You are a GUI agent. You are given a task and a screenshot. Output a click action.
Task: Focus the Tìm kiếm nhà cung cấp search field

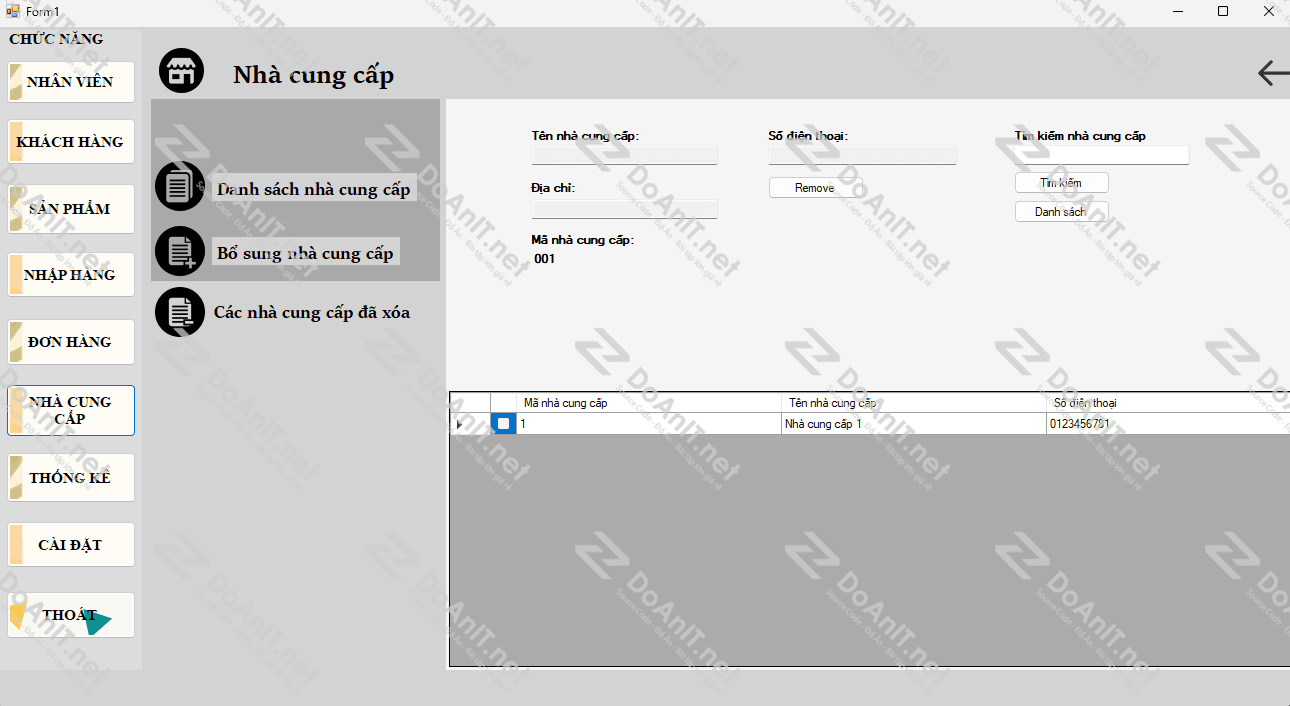[x=1101, y=155]
